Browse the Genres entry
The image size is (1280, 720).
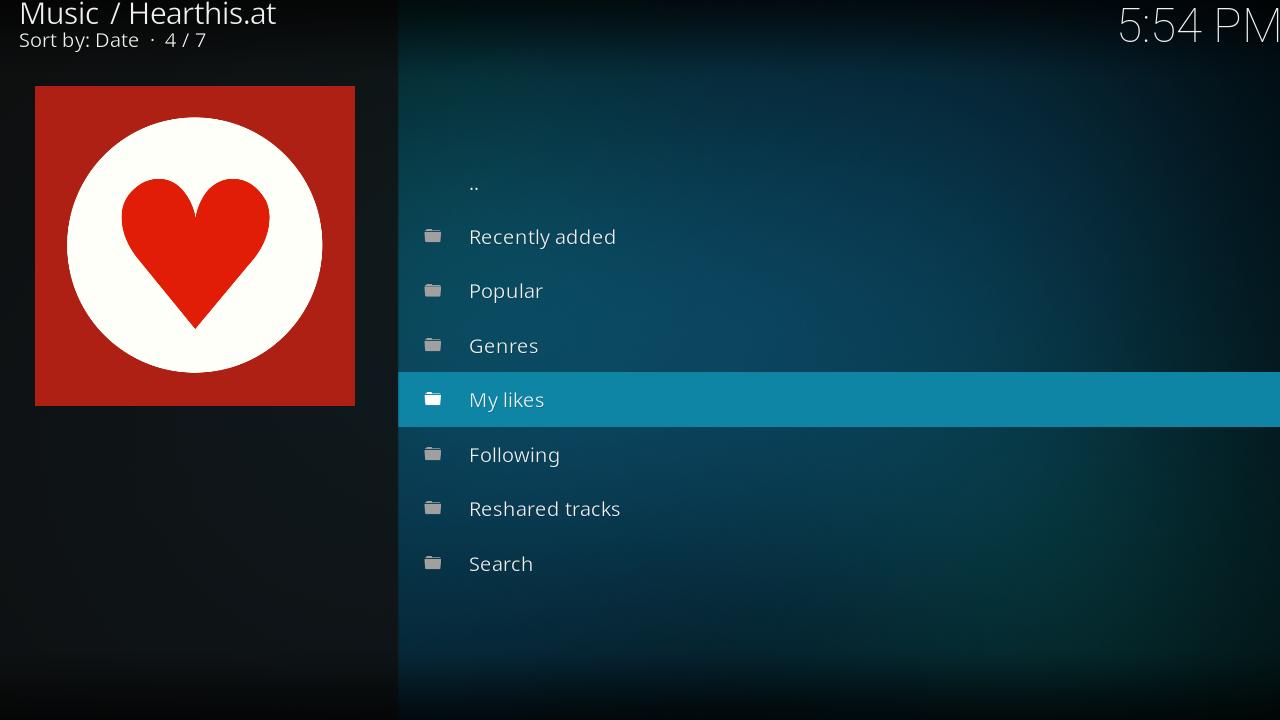pos(503,346)
